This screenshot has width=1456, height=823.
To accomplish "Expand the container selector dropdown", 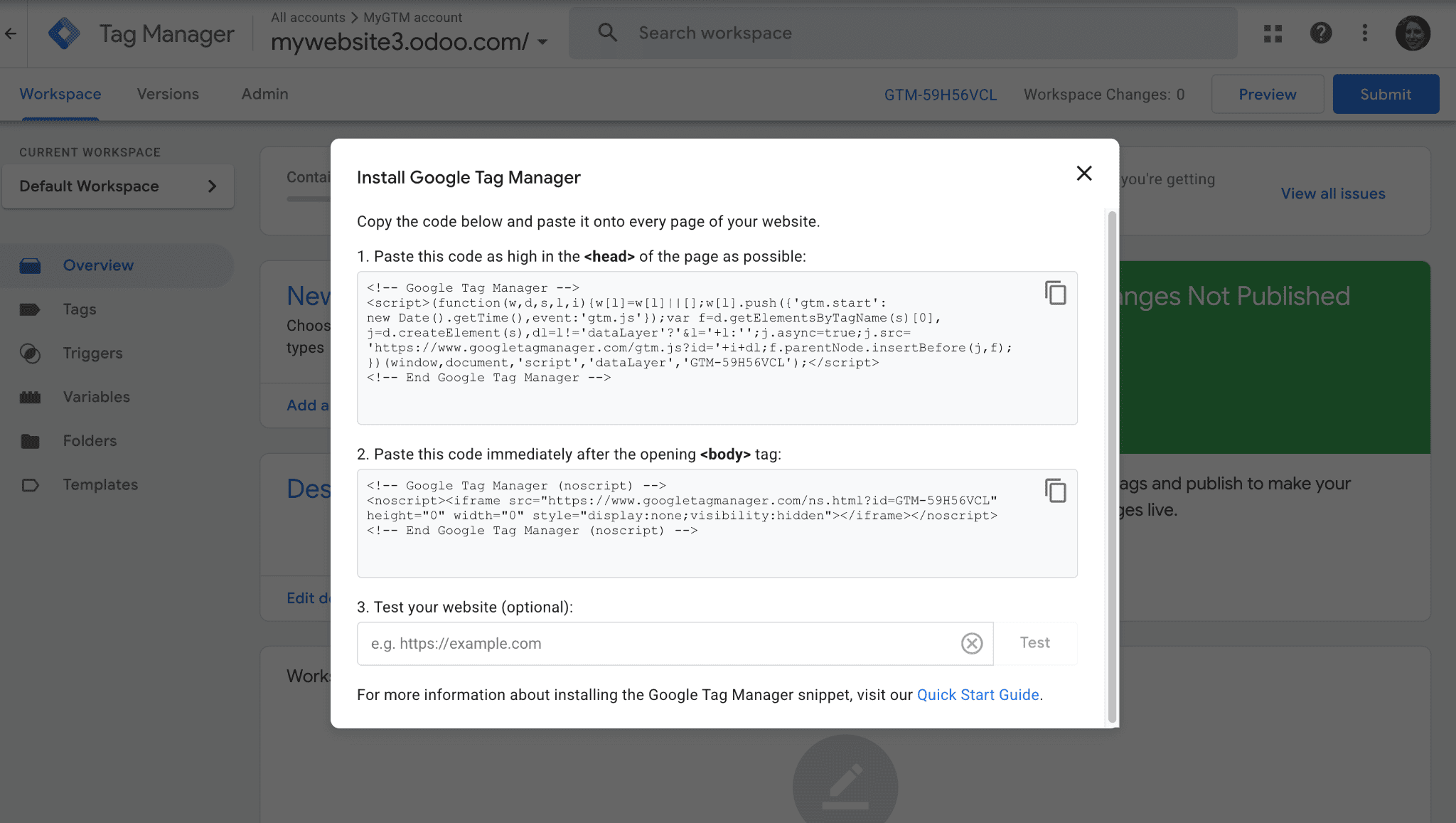I will click(542, 42).
